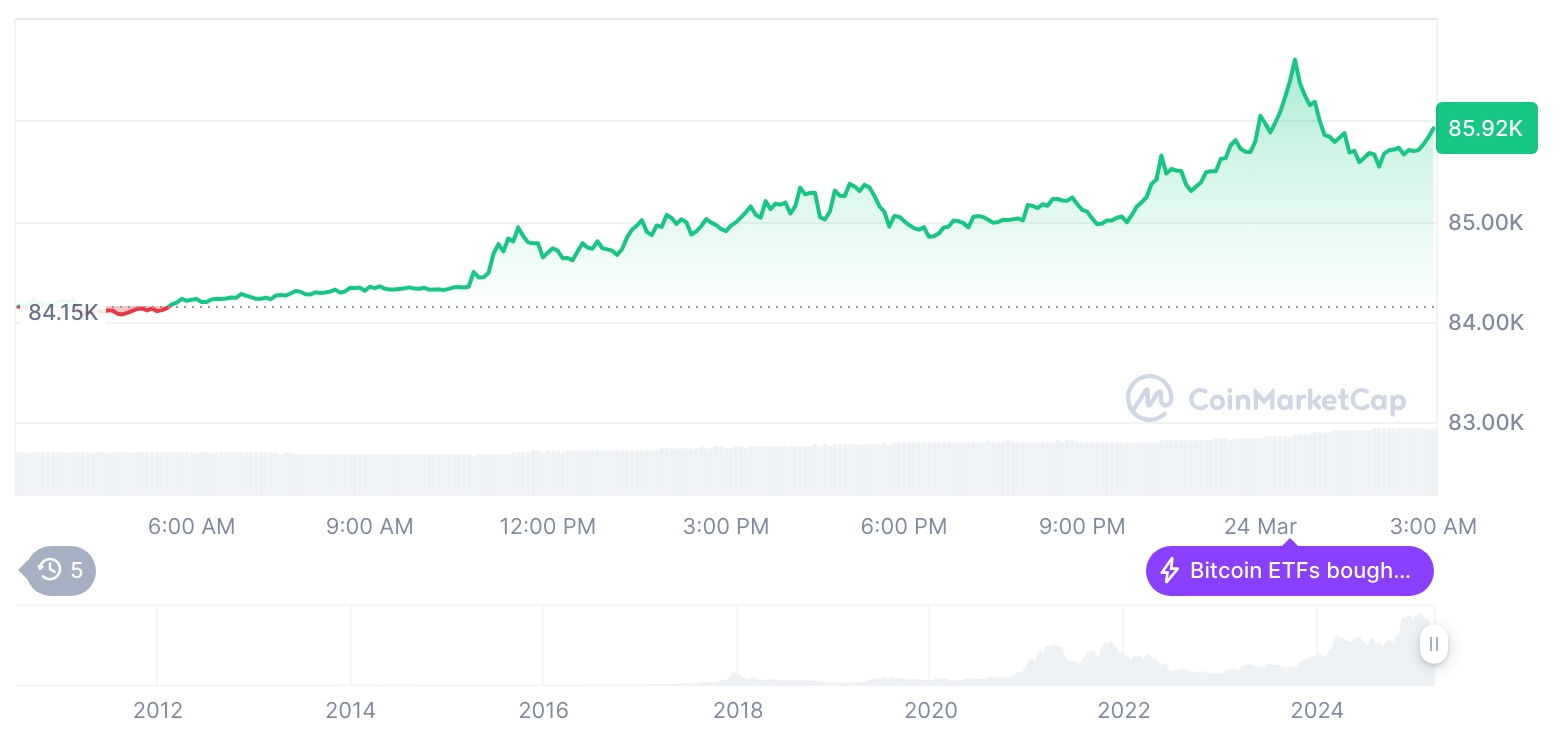The height and width of the screenshot is (732, 1566).
Task: Click the 3:00 PM time axis label
Action: [726, 526]
